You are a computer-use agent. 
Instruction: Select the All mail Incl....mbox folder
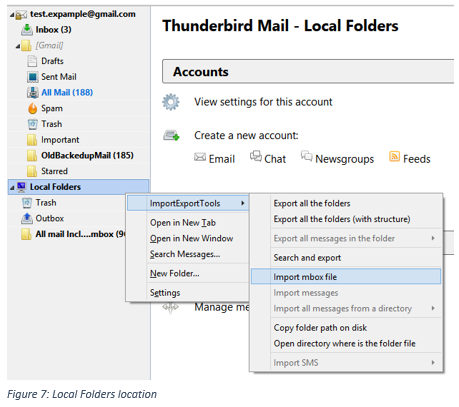click(x=80, y=234)
